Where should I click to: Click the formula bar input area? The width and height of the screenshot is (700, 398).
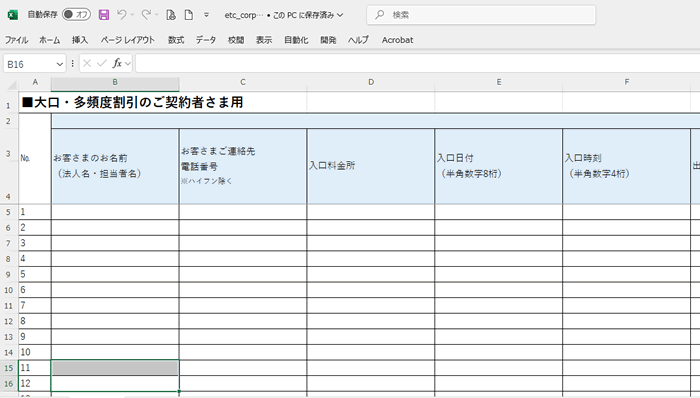pos(417,63)
